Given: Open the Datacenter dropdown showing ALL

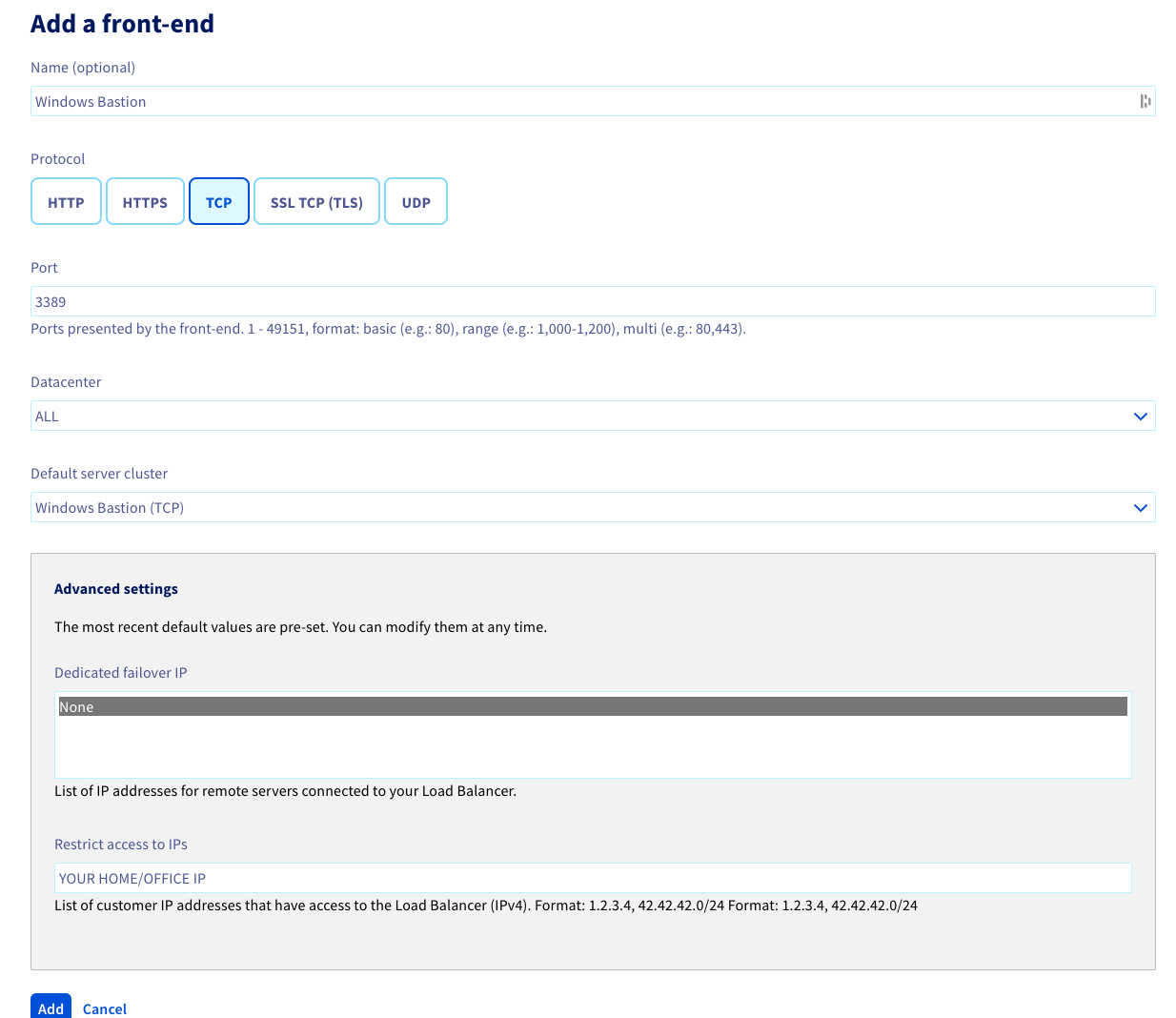Looking at the screenshot, I should [593, 416].
